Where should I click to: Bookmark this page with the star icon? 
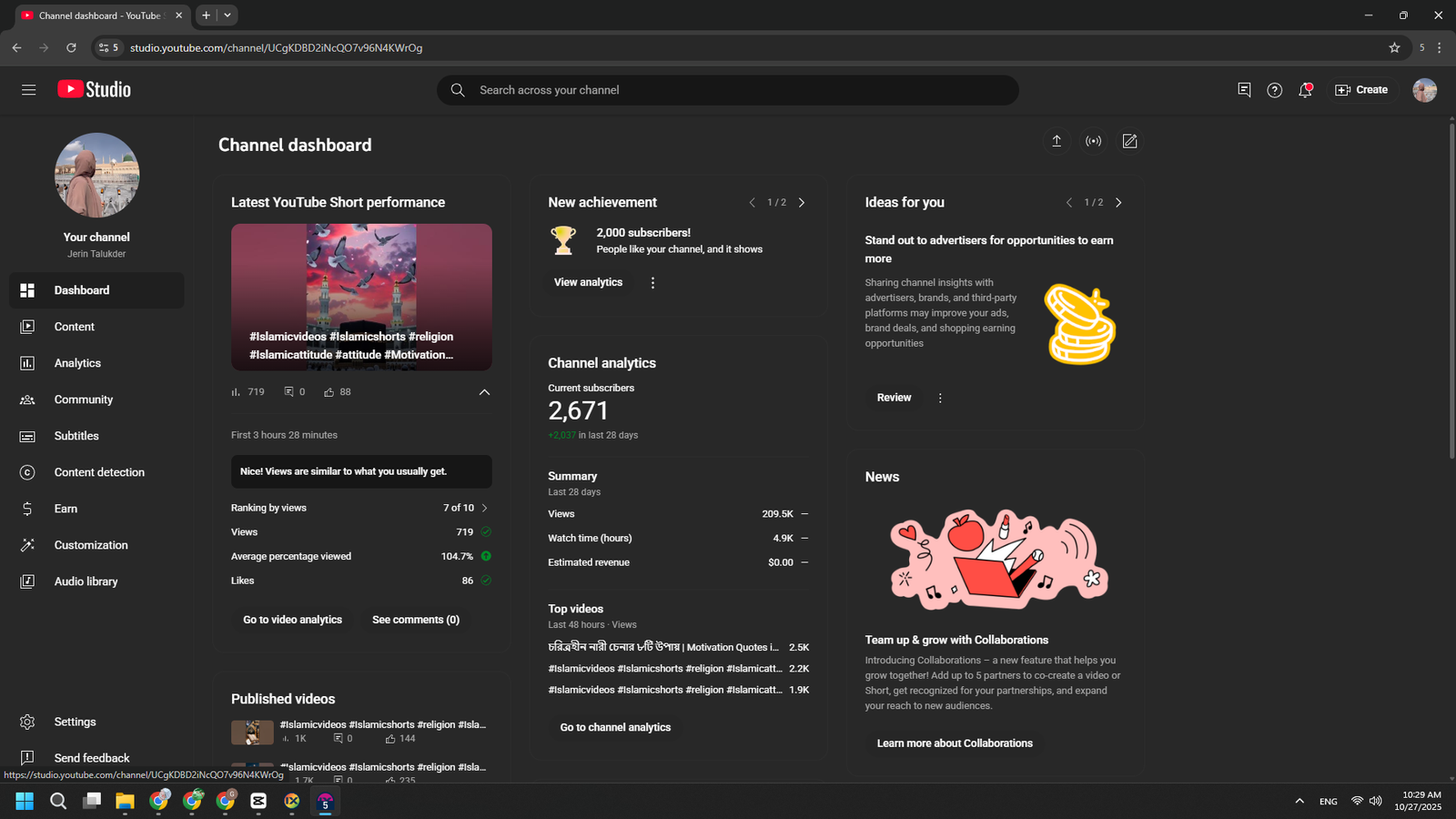pyautogui.click(x=1394, y=48)
